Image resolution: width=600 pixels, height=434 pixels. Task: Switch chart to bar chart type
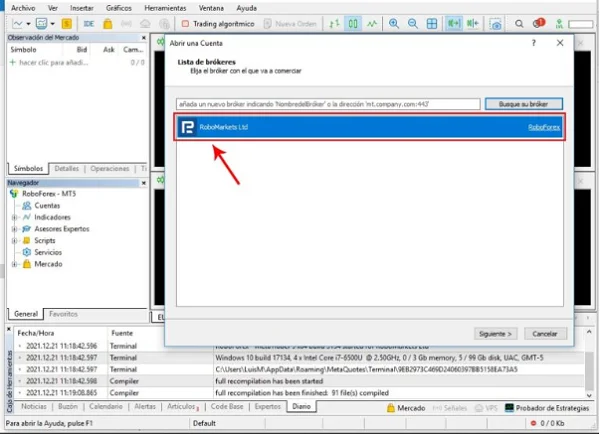[334, 24]
